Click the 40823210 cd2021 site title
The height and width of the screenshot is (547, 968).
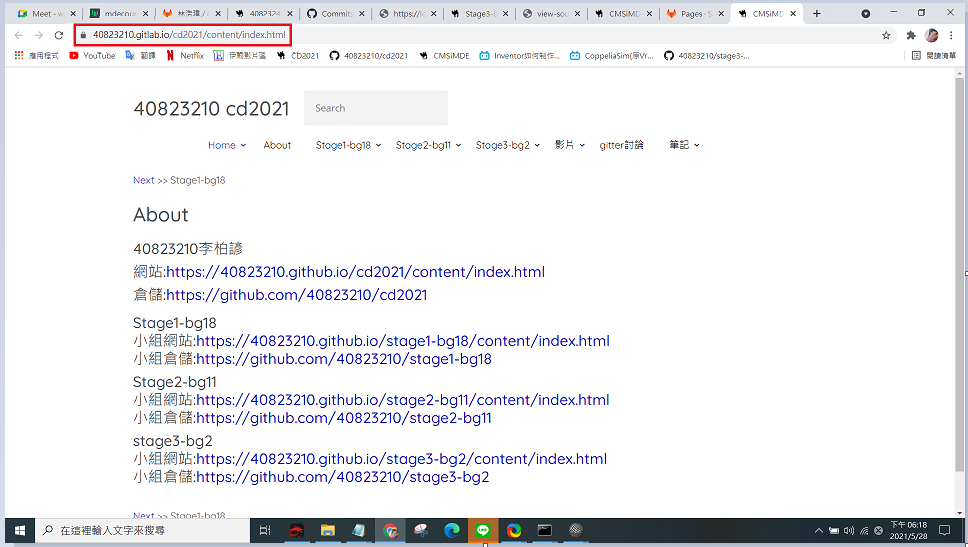tap(211, 109)
